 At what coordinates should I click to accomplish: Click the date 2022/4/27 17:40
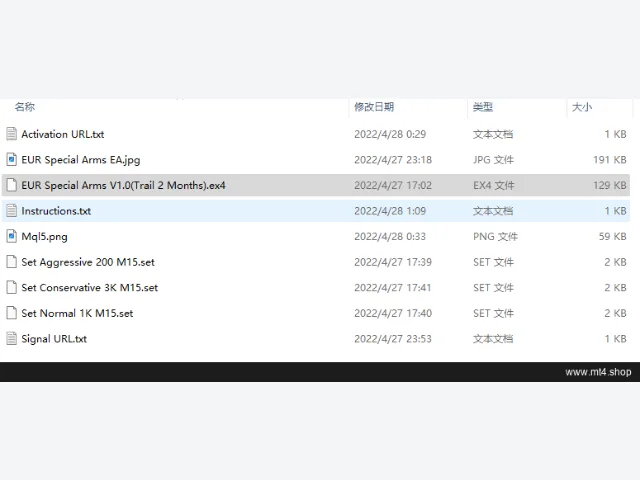393,313
